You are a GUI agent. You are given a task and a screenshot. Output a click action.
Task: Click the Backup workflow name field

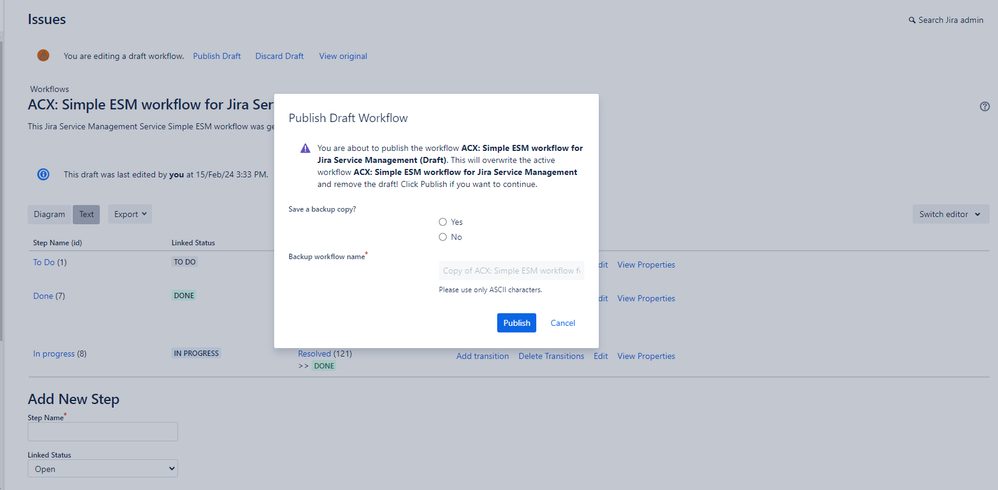coord(512,270)
